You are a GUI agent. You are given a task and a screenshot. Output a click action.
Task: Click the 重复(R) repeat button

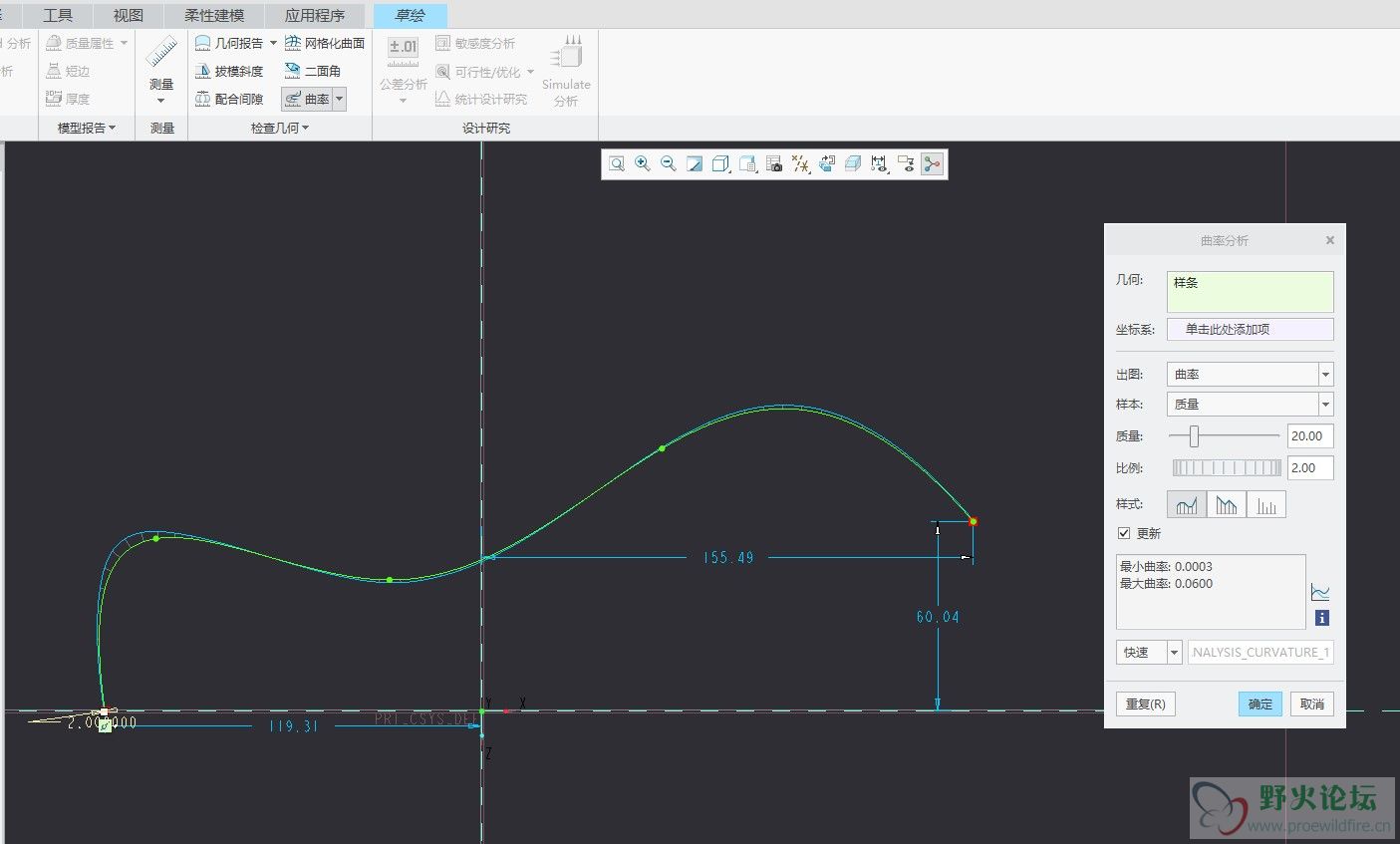(x=1145, y=703)
